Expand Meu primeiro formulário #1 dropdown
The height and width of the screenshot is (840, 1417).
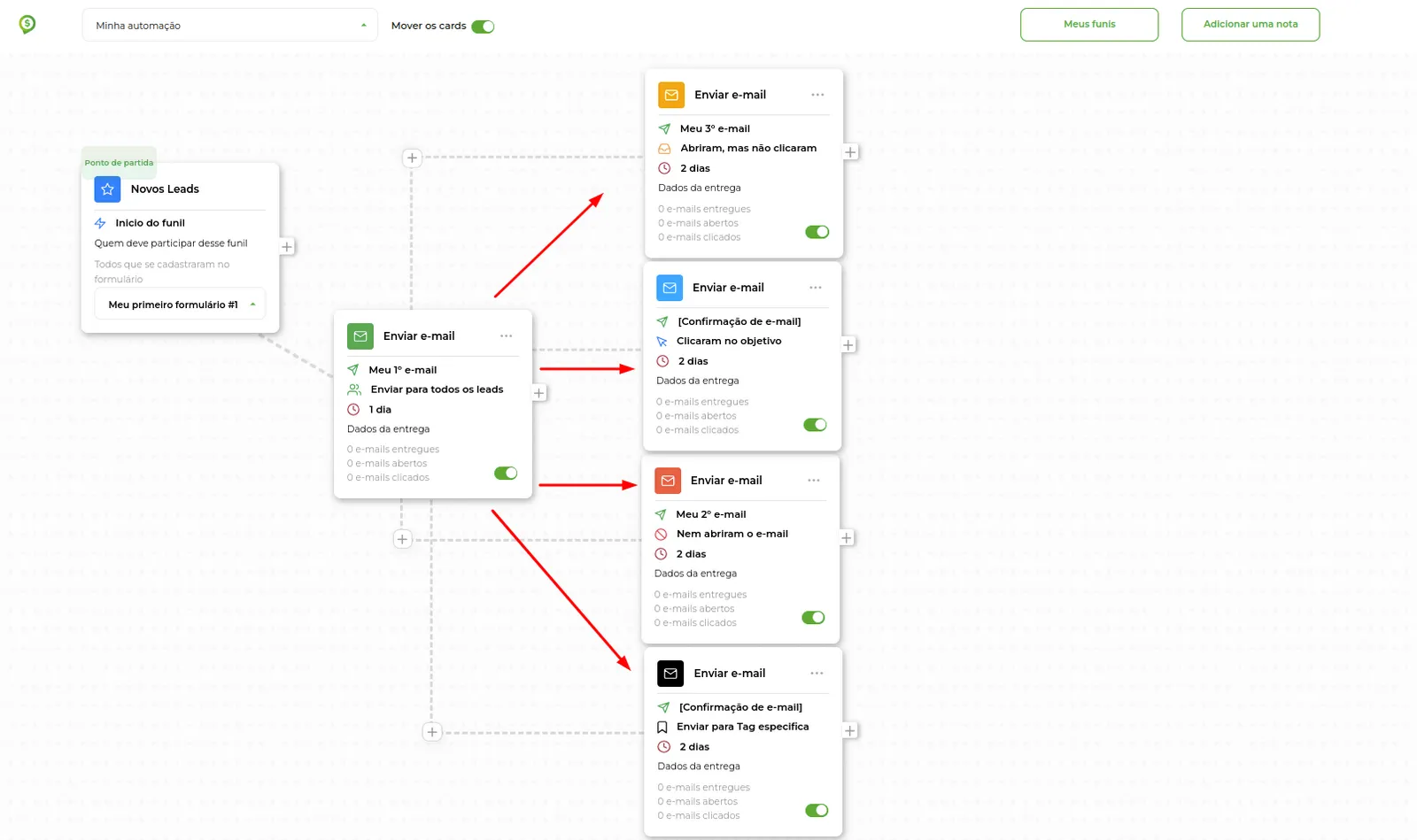(180, 304)
